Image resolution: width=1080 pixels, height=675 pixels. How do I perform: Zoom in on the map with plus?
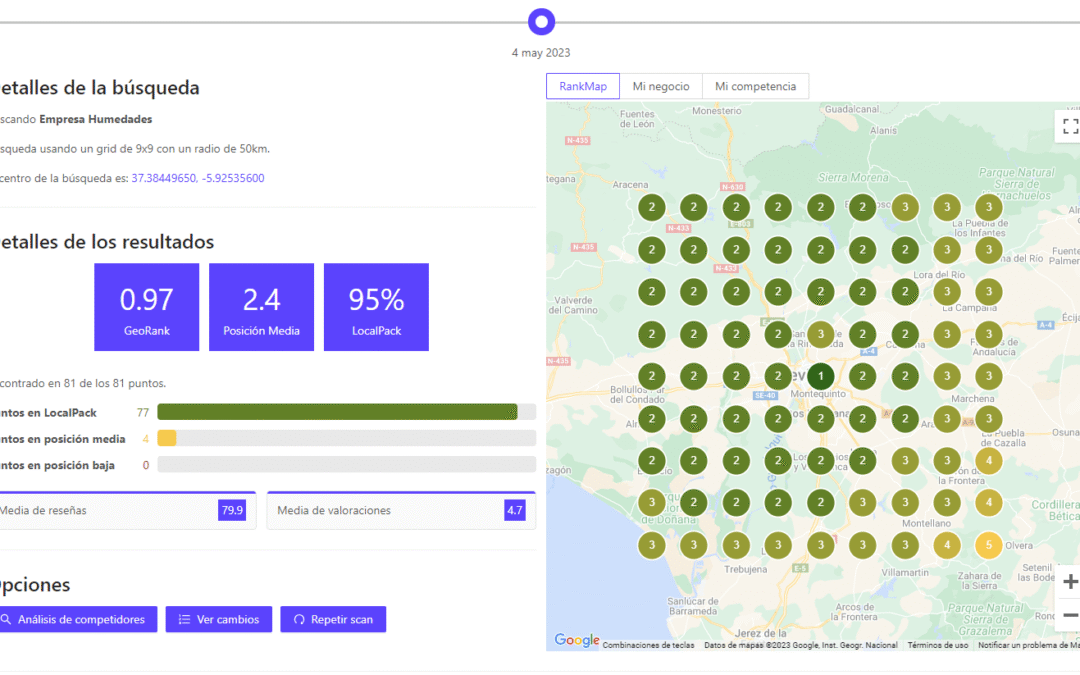(x=1070, y=582)
